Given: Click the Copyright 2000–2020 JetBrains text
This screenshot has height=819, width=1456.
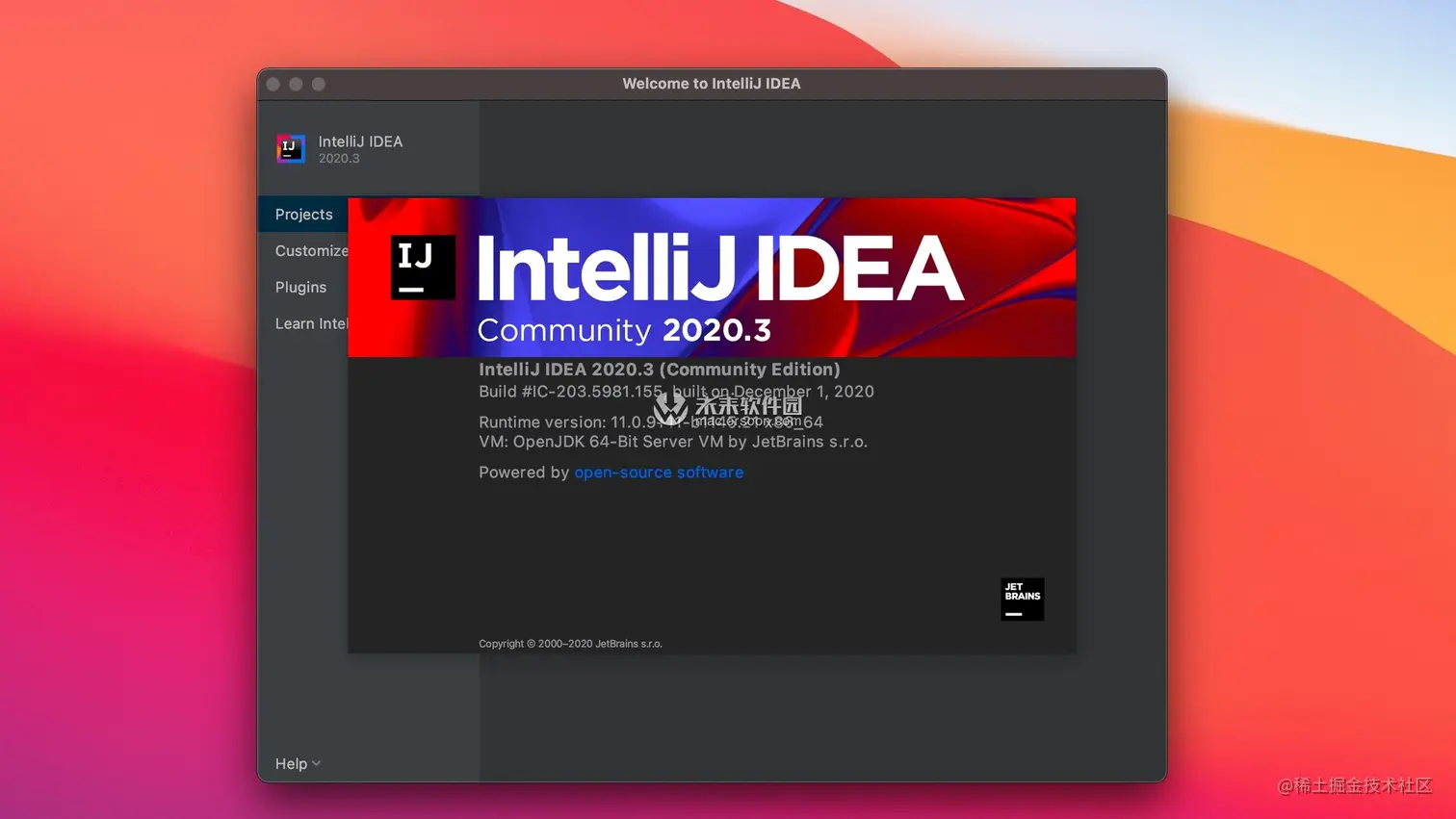Looking at the screenshot, I should tap(570, 644).
